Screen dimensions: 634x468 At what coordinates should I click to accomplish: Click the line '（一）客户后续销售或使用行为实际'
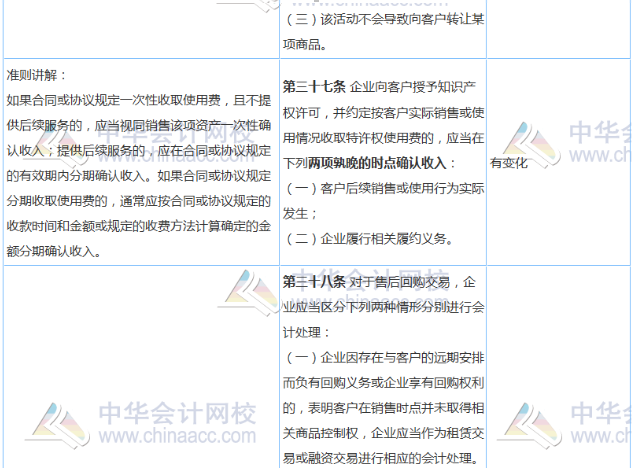pos(384,188)
